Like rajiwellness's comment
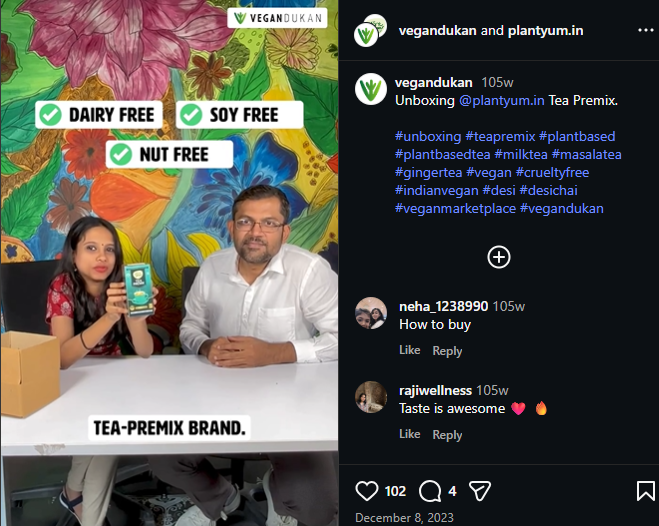Screen dimensions: 659x526 (x=409, y=434)
